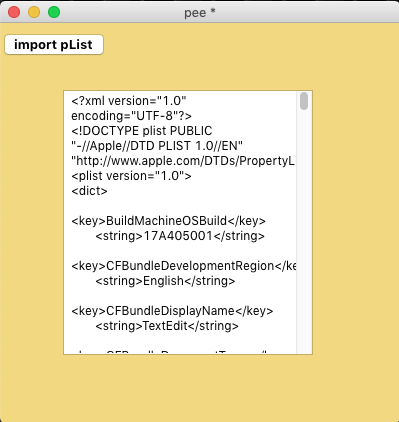Click the '<!DOCTYPE plist PUBLIC' line
This screenshot has height=422, width=399.
click(142, 131)
